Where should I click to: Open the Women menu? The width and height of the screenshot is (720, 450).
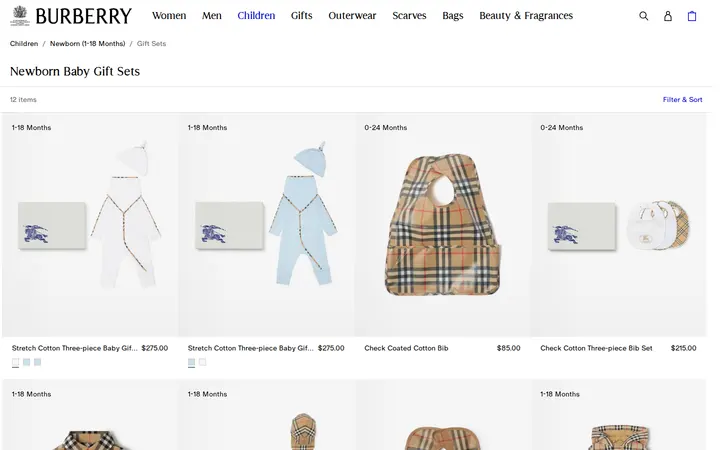(x=169, y=16)
